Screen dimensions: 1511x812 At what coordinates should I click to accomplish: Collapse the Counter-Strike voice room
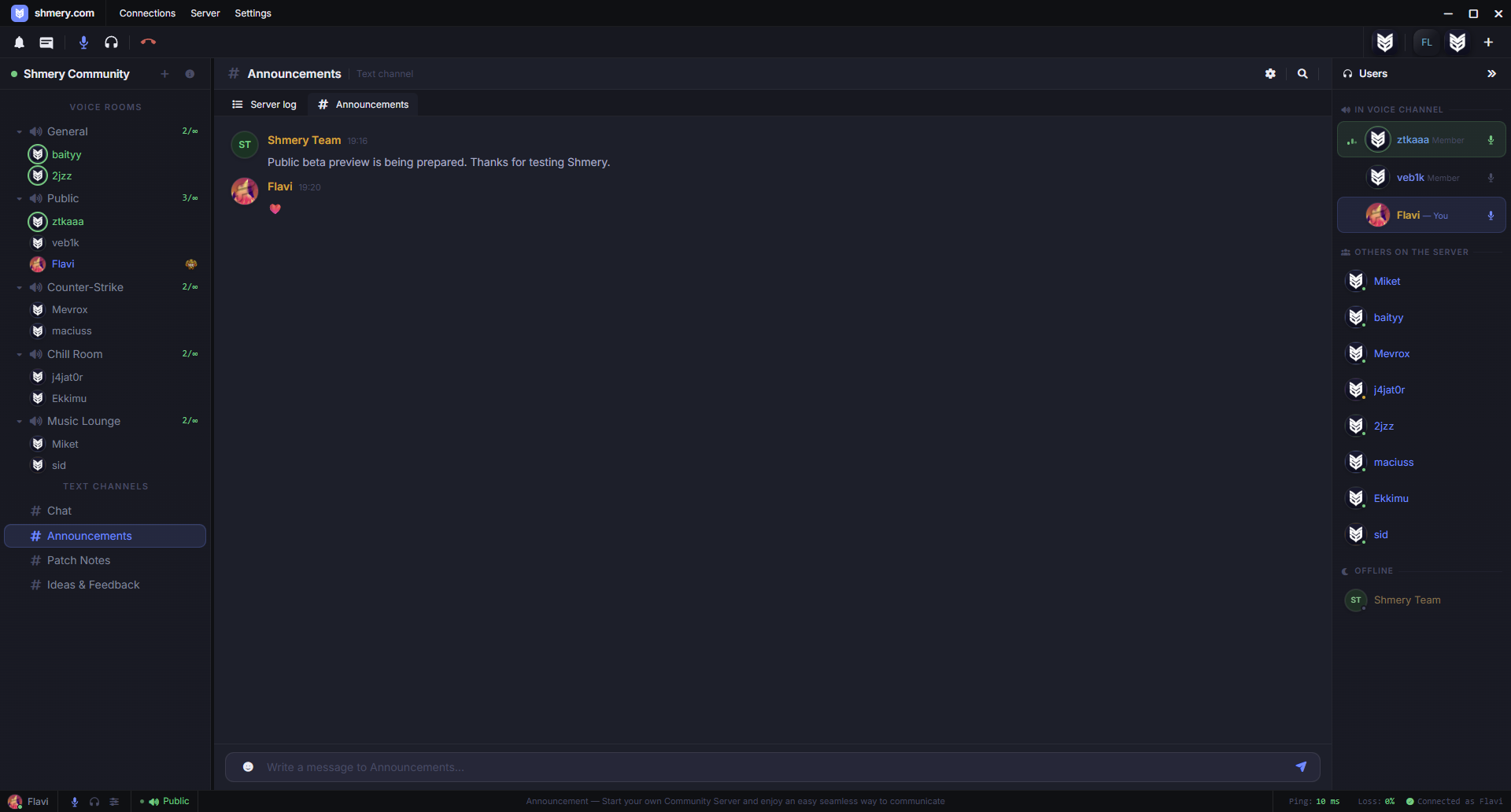19,287
